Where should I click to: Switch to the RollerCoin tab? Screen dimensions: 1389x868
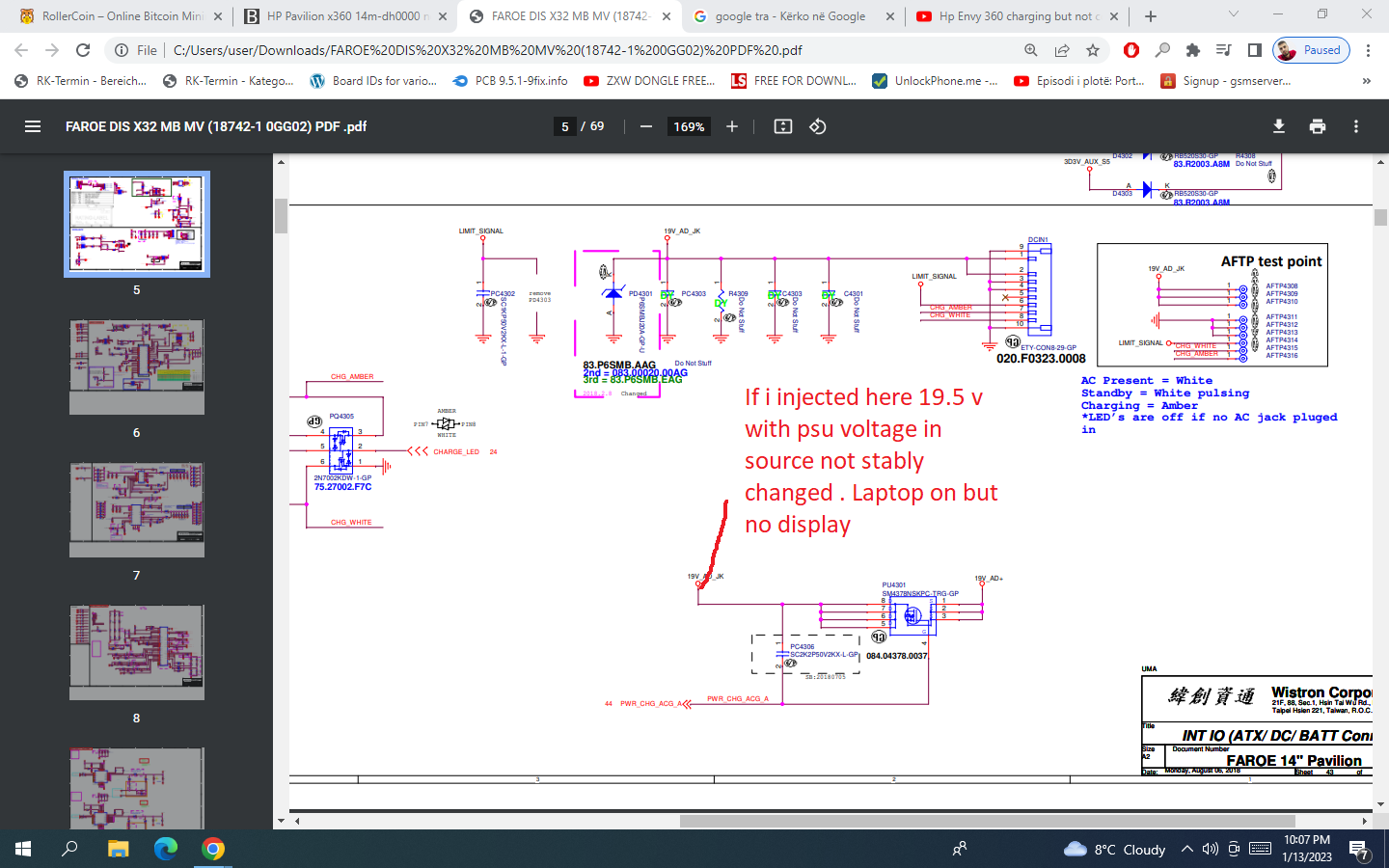click(x=121, y=16)
